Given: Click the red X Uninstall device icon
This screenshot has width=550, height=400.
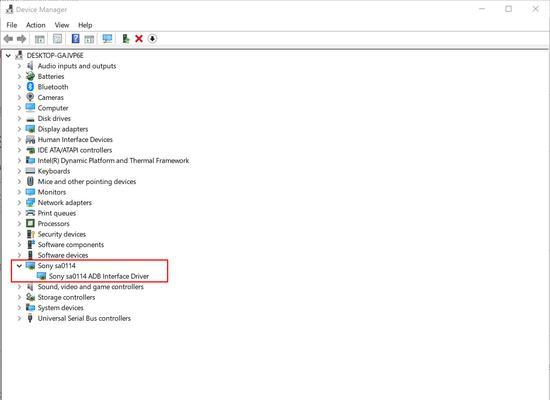Looking at the screenshot, I should [x=139, y=39].
